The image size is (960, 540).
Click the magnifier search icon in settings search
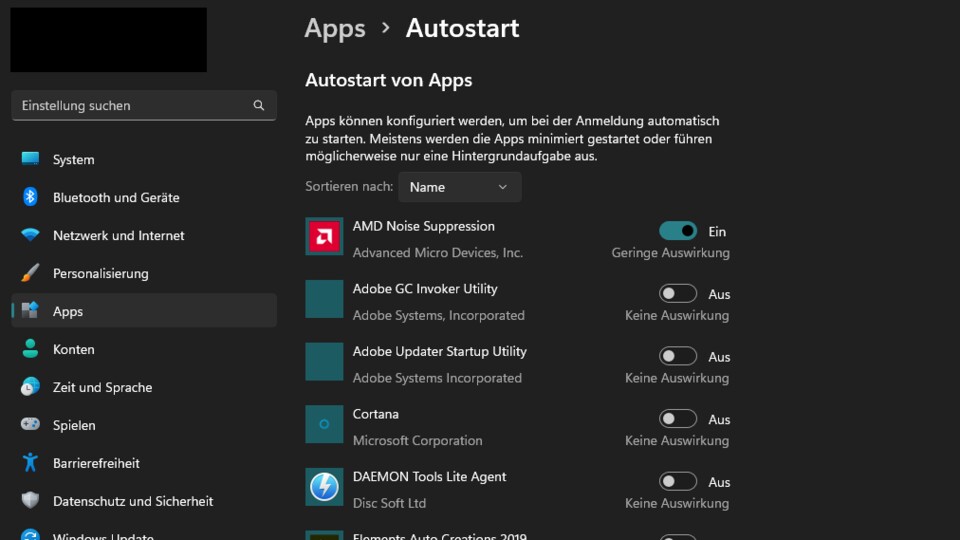coord(259,105)
